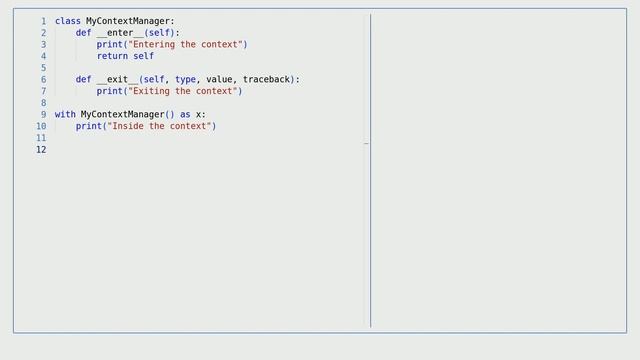The height and width of the screenshot is (360, 640).
Task: Click line number 9 in the gutter
Action: [43, 114]
